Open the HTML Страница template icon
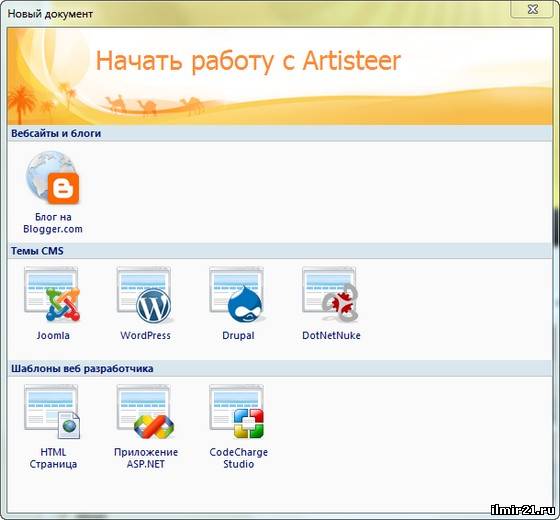The height and width of the screenshot is (520, 560). click(52, 411)
